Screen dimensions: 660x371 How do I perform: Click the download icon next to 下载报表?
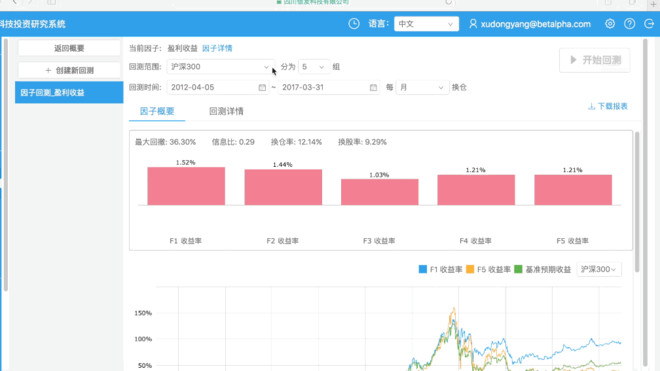(x=591, y=107)
